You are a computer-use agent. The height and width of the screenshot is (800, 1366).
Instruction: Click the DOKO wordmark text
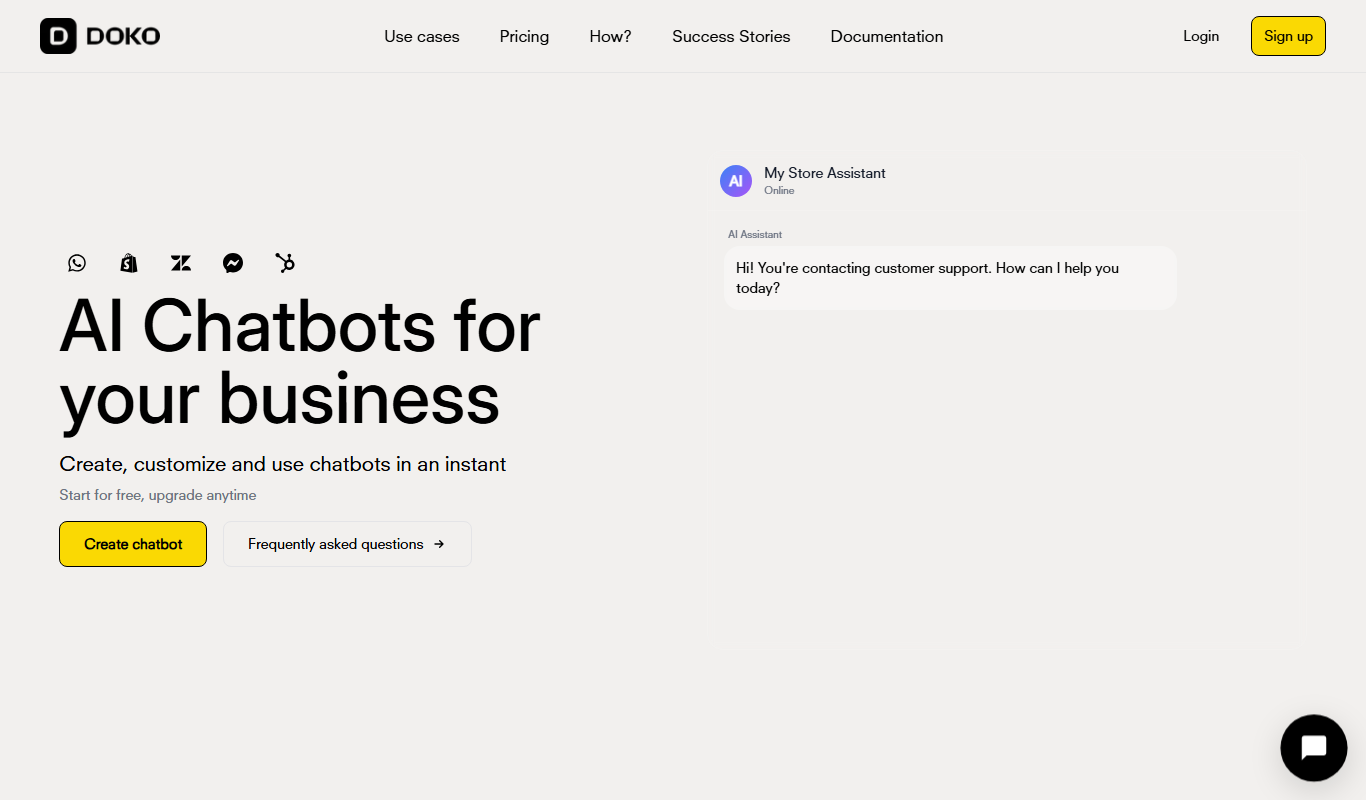(123, 36)
